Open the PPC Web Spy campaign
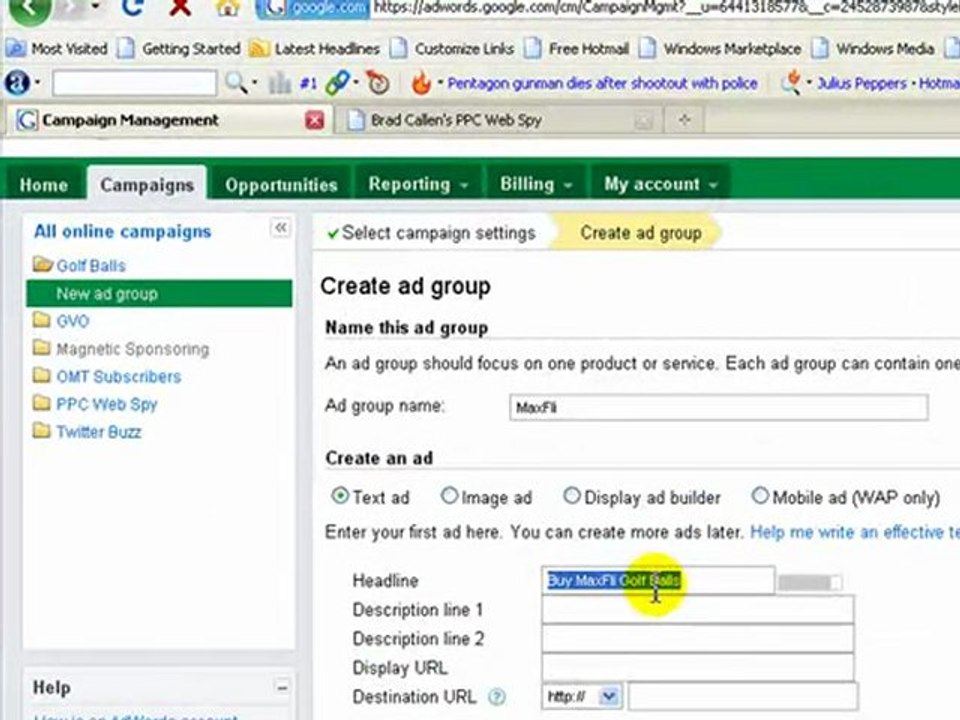 (107, 403)
